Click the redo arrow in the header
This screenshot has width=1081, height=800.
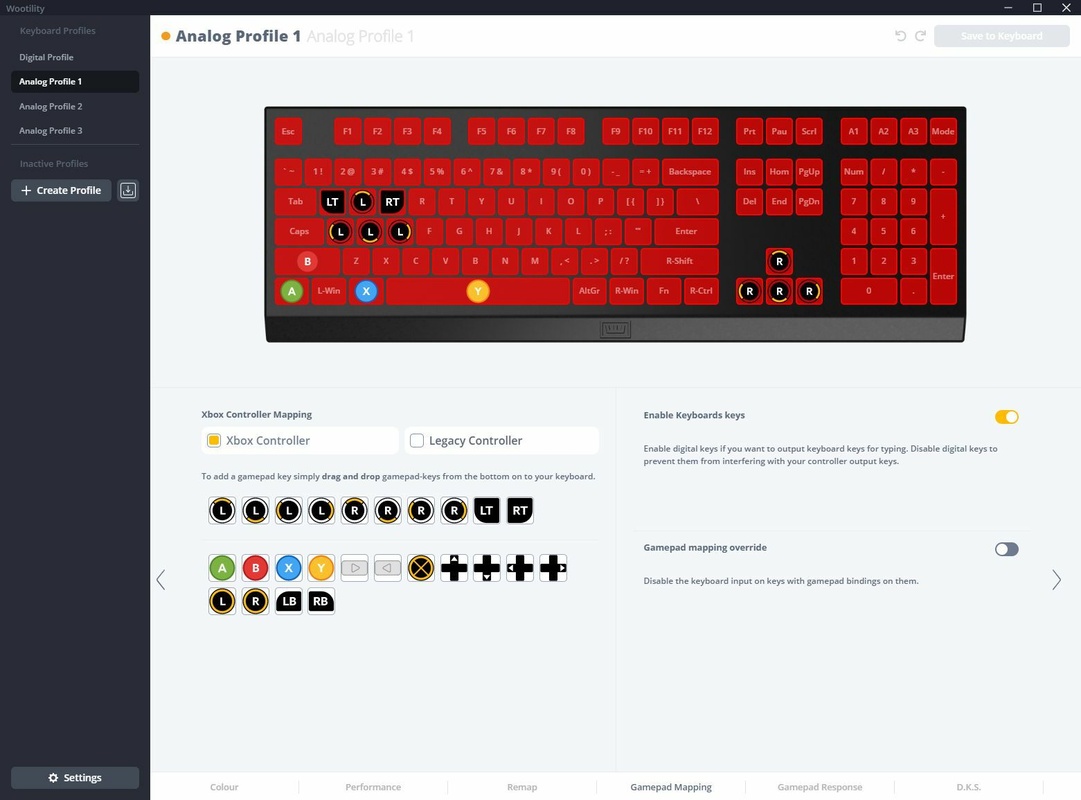tap(920, 35)
